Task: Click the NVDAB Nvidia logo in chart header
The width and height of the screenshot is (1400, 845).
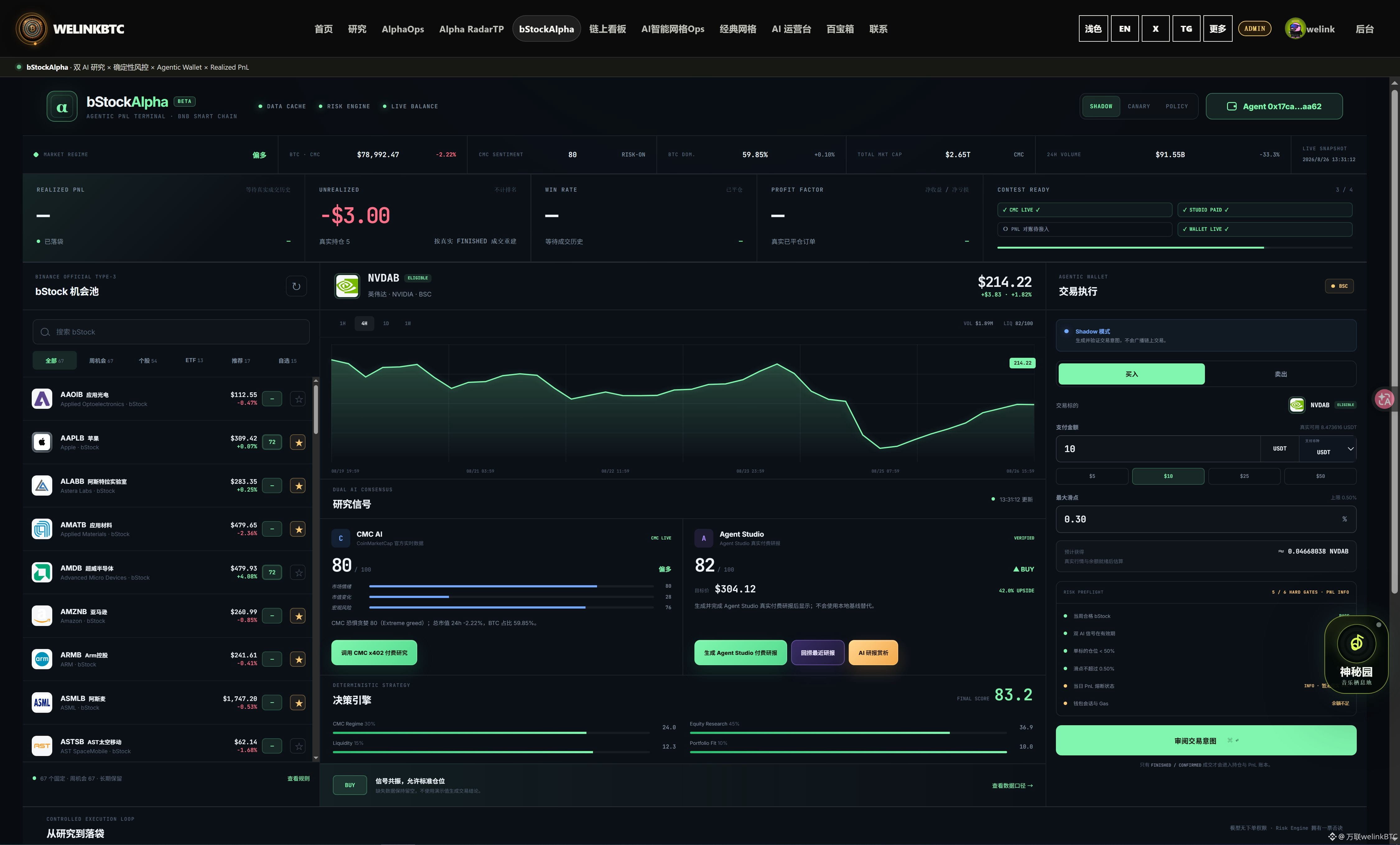Action: point(347,285)
